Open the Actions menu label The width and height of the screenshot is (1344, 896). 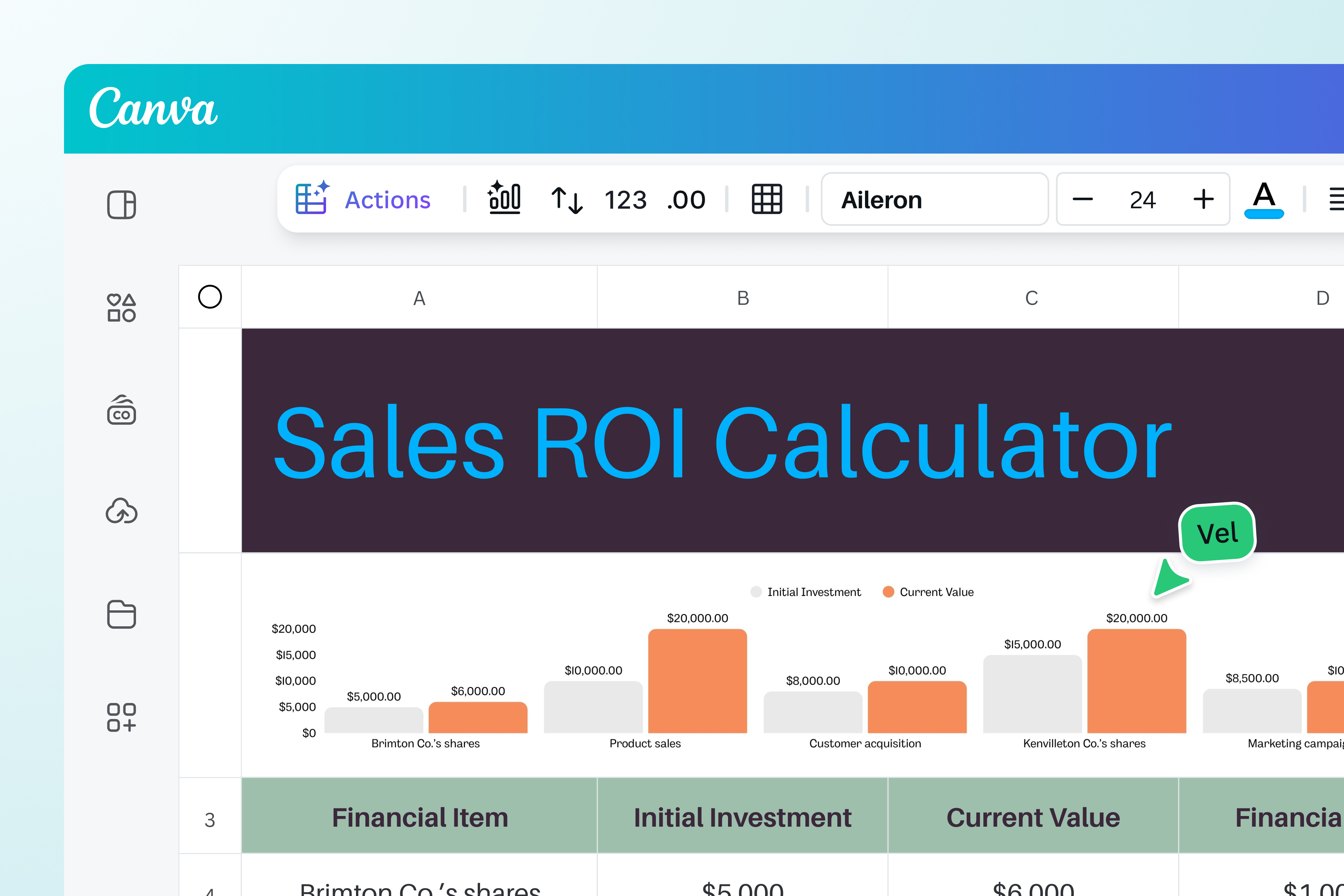click(x=387, y=200)
